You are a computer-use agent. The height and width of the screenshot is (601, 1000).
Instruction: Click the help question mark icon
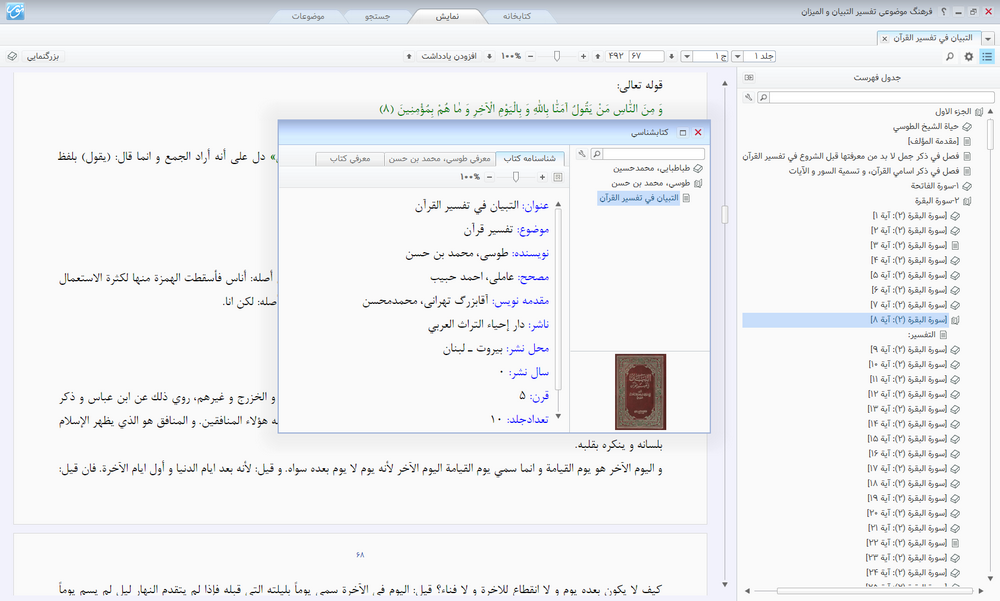point(944,11)
